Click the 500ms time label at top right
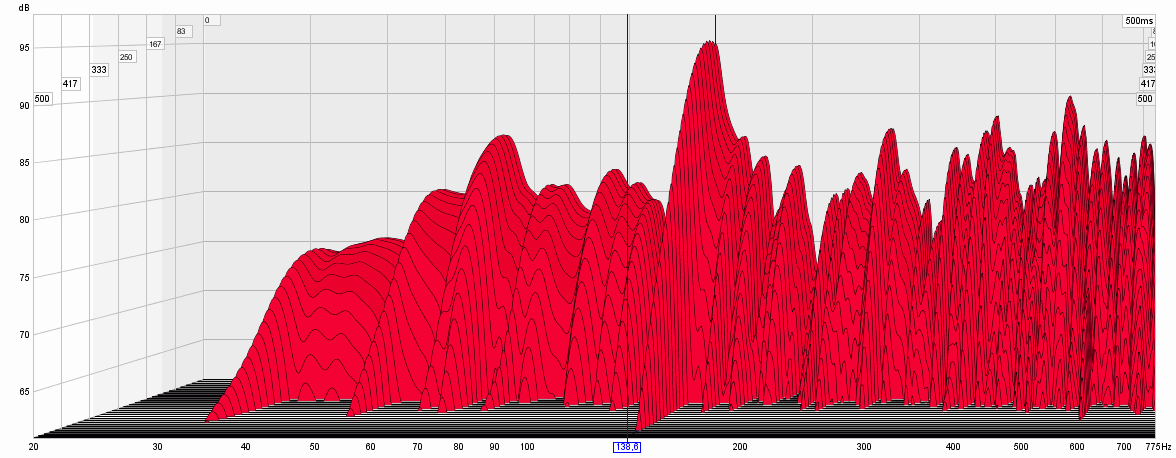1176x458 pixels. click(x=1139, y=20)
